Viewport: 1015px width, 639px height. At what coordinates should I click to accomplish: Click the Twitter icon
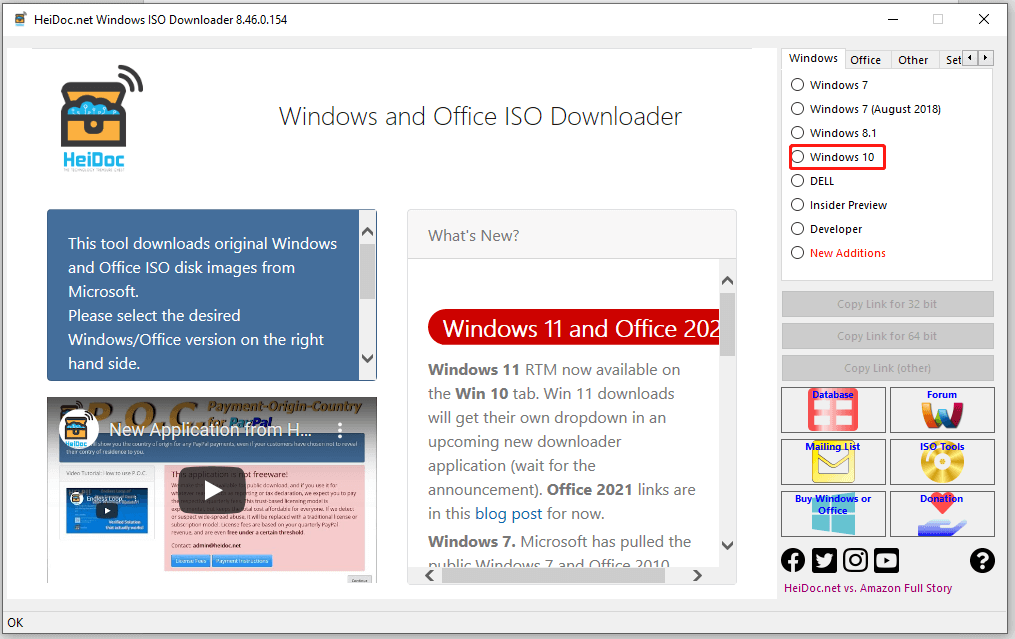(823, 560)
